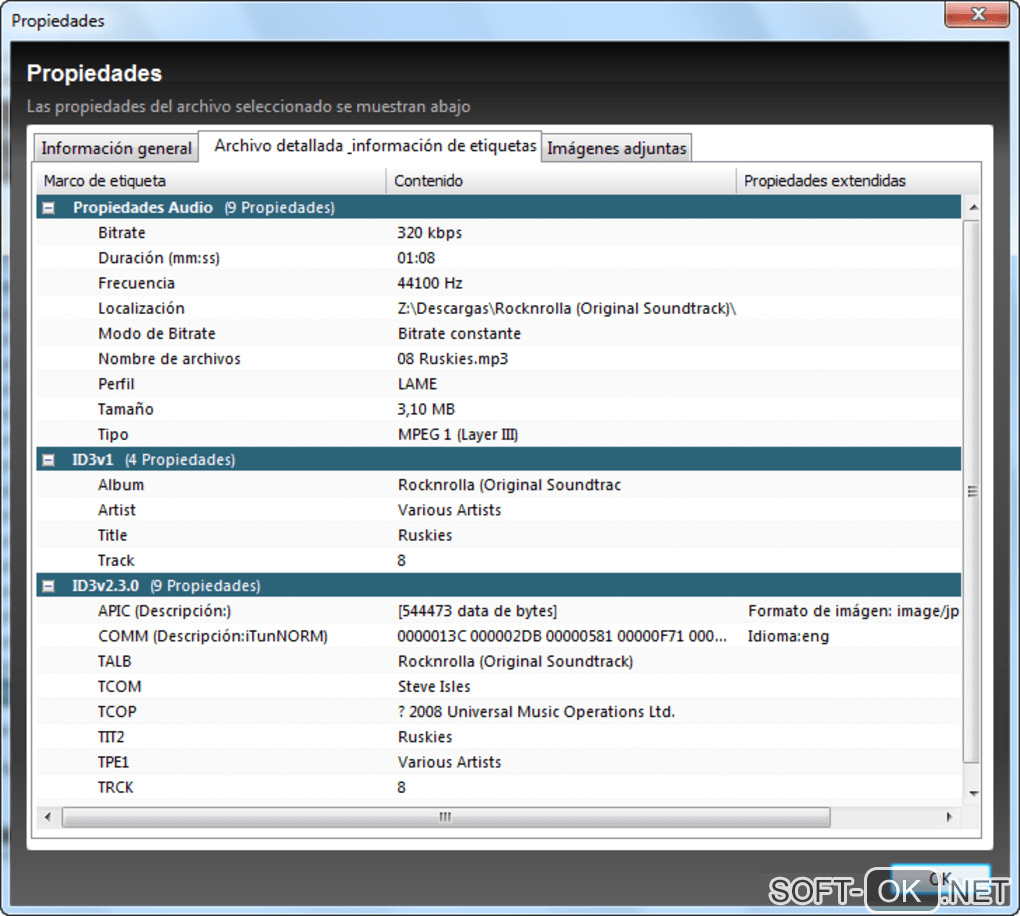Image resolution: width=1020 pixels, height=916 pixels.
Task: Select the ID3v1 Artist row
Action: click(x=498, y=510)
